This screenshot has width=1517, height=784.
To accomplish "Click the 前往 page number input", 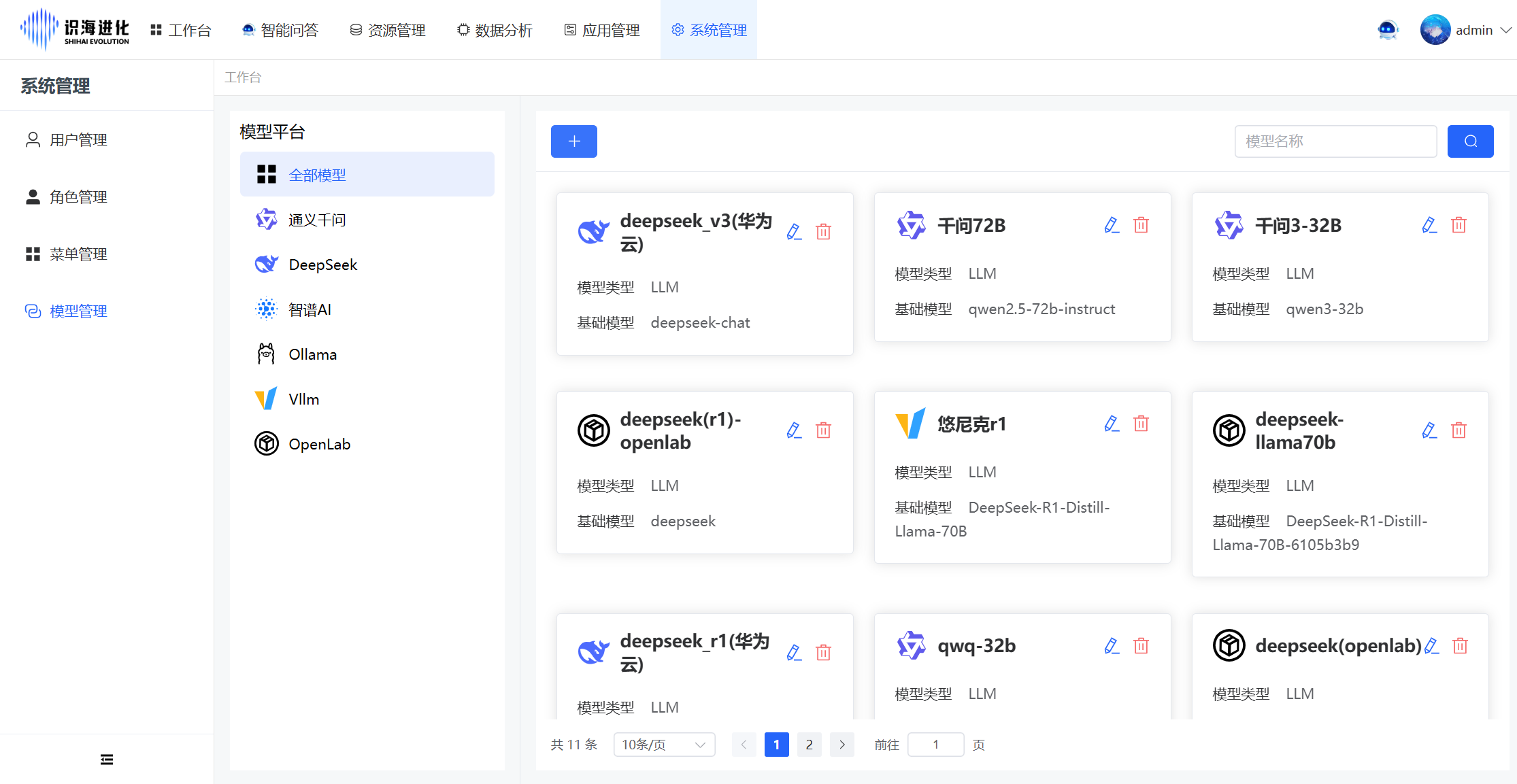I will [x=935, y=745].
